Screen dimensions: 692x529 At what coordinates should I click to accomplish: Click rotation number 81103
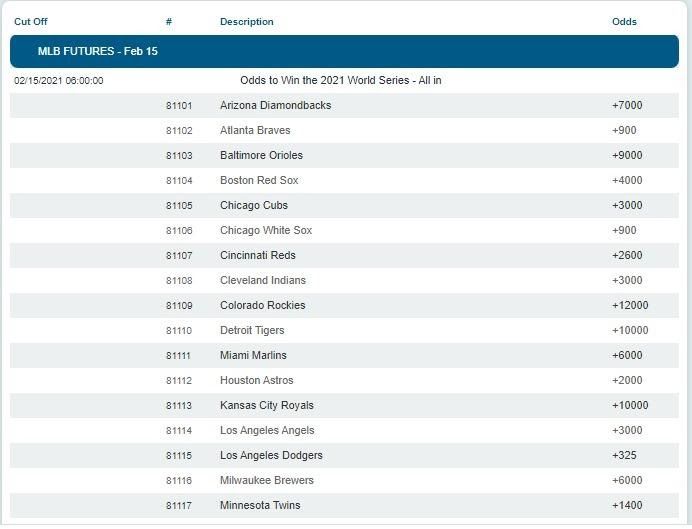click(x=179, y=156)
